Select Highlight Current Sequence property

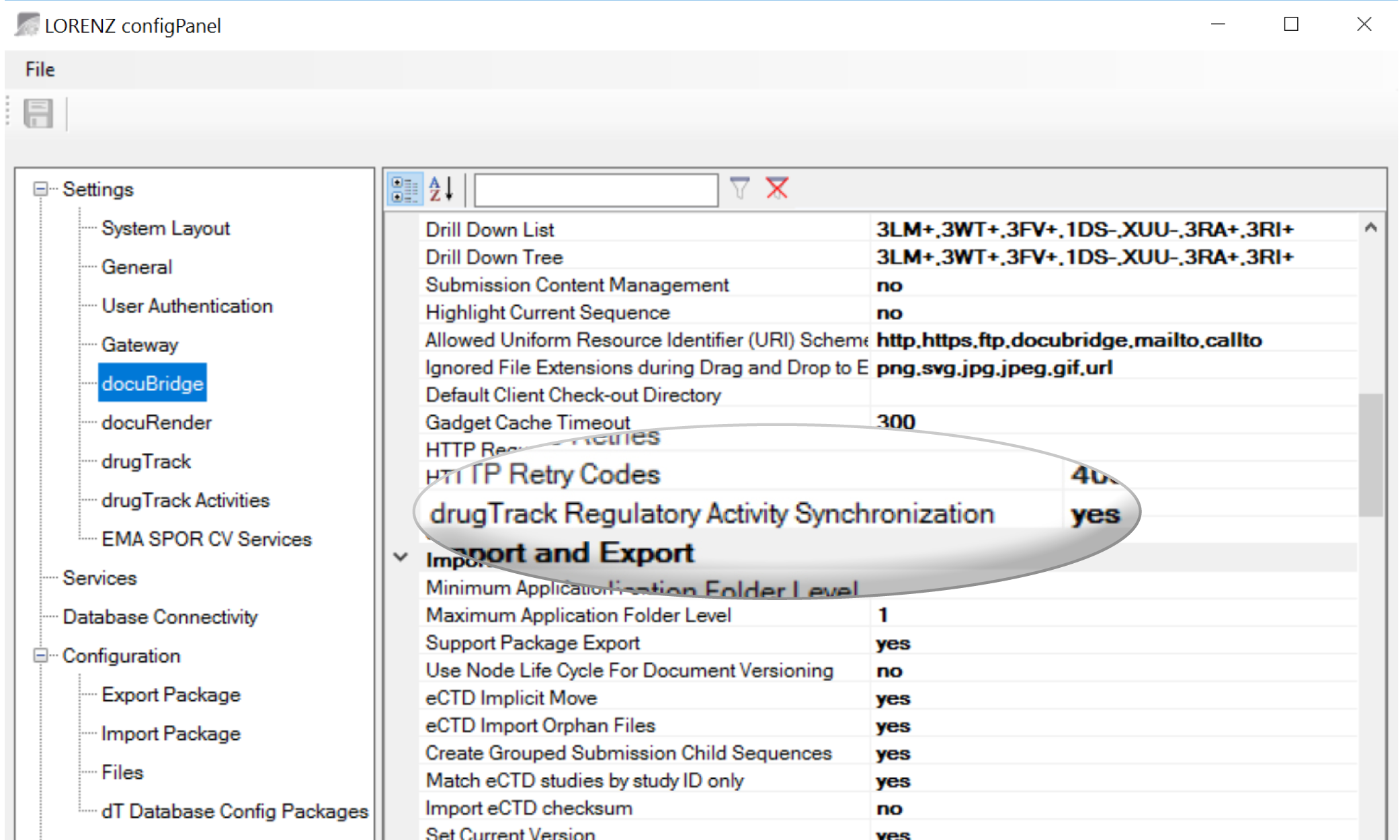[548, 312]
